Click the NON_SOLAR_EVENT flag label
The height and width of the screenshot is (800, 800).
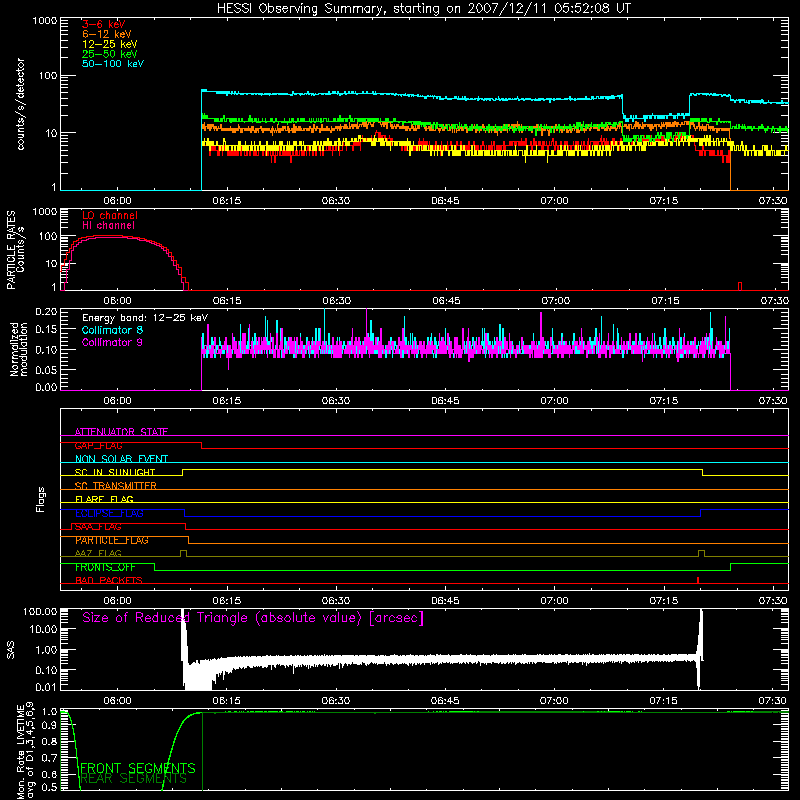pyautogui.click(x=121, y=459)
